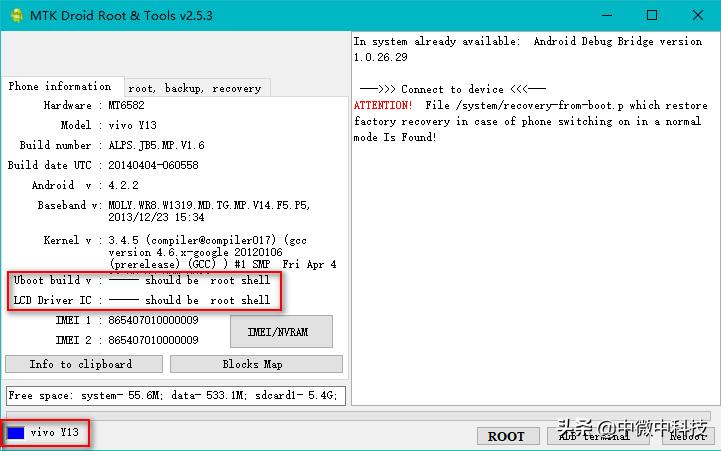Open the Blocks Map button

pos(256,364)
